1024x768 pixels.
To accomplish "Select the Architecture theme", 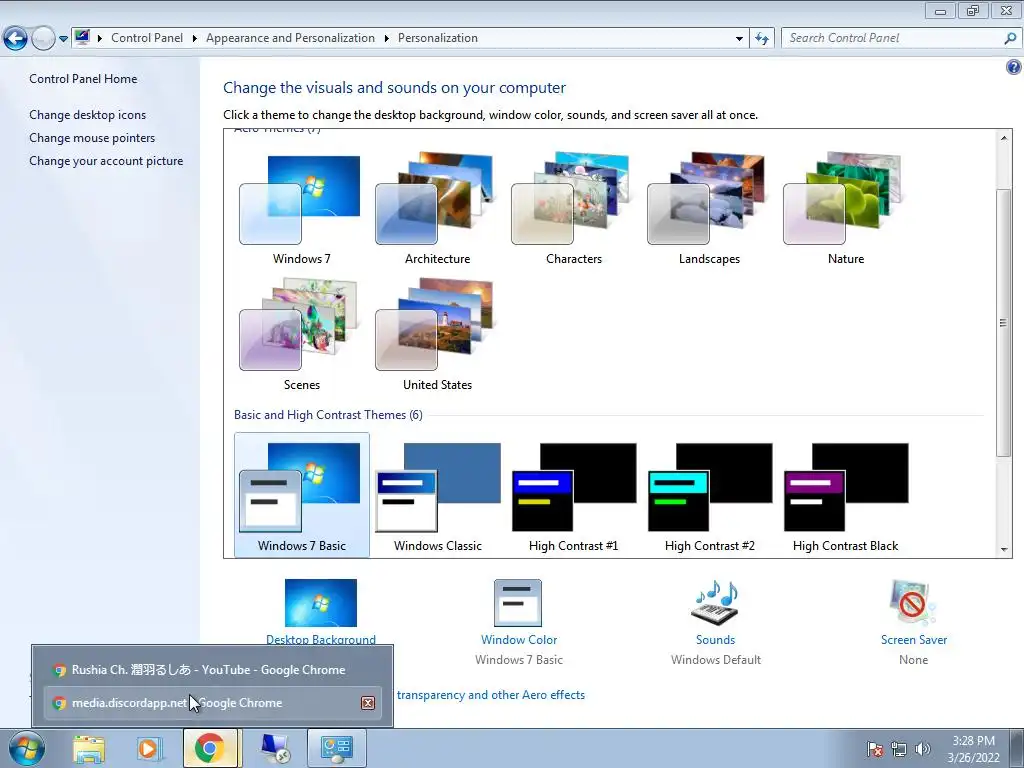I will click(x=437, y=208).
